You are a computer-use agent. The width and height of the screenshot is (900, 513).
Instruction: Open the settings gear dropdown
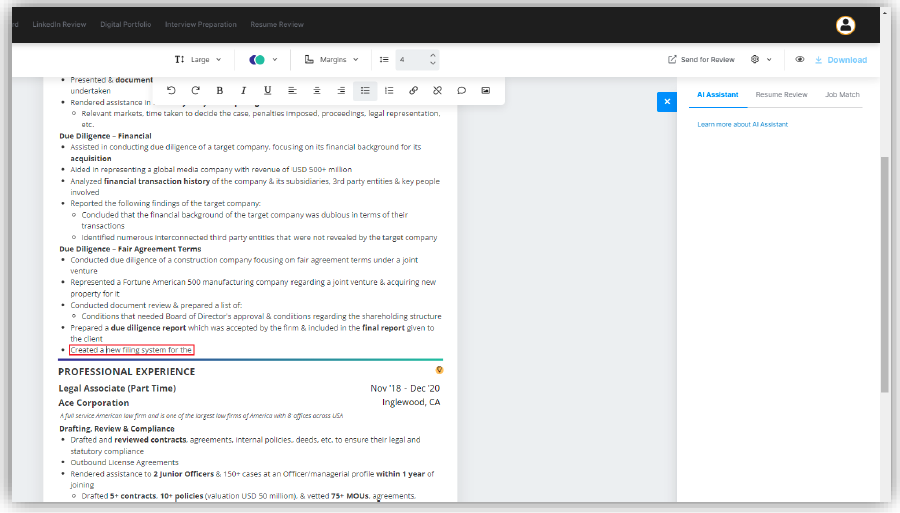761,60
